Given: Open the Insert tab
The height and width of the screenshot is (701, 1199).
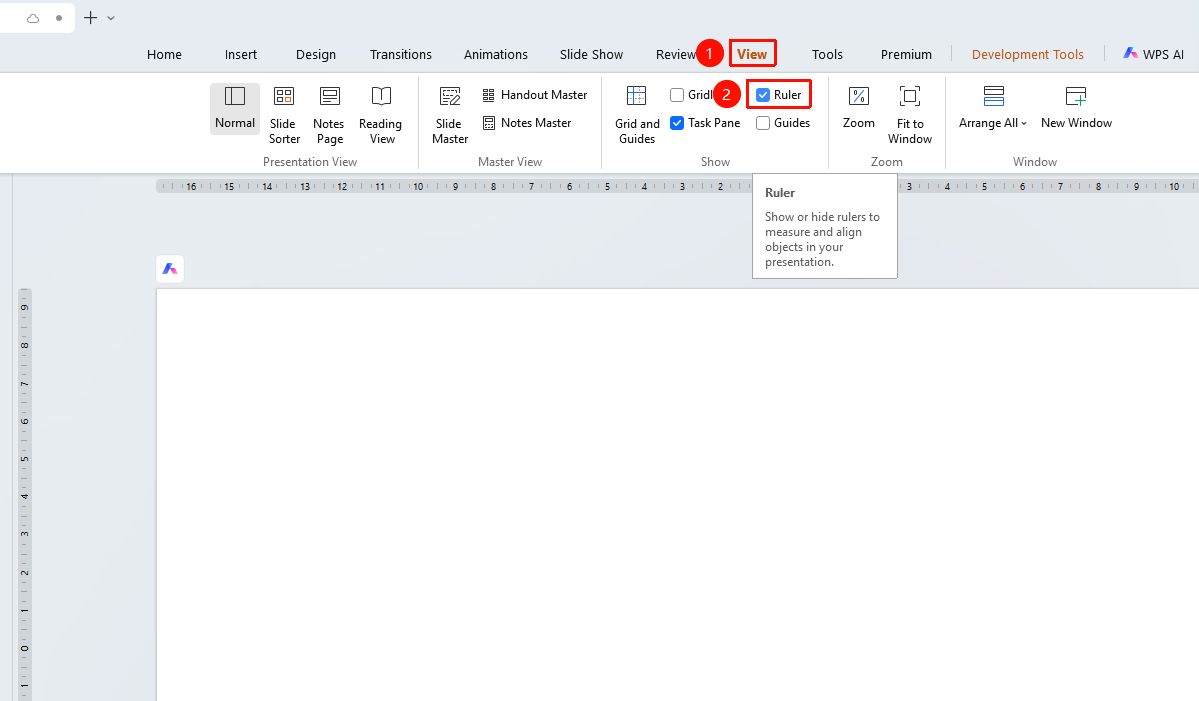Looking at the screenshot, I should tap(241, 54).
